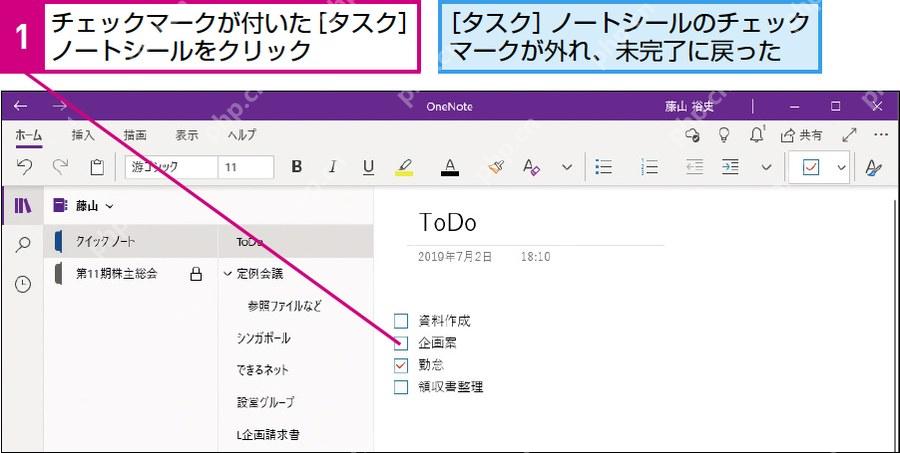
Task: Go back with the left arrow
Action: point(21,106)
